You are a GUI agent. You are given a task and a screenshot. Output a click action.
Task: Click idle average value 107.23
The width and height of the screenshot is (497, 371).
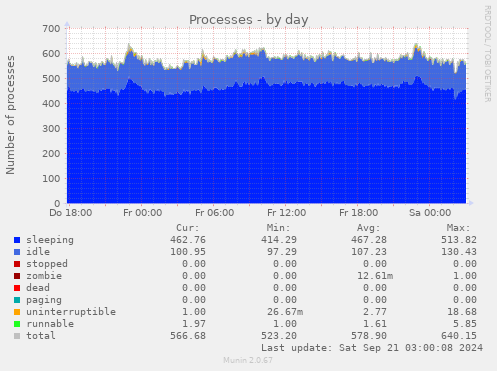click(x=369, y=252)
